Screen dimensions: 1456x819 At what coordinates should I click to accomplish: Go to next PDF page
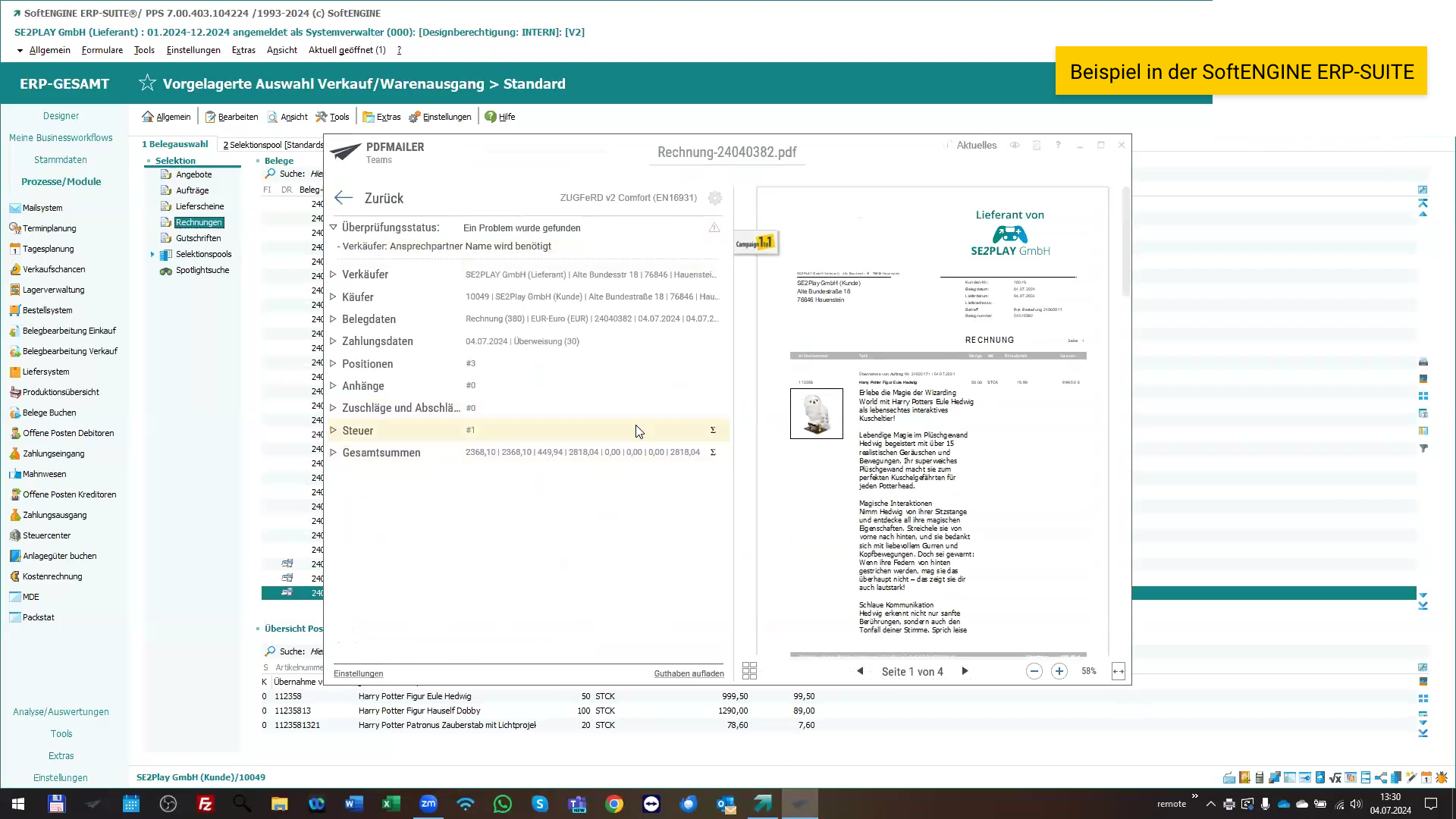click(x=965, y=671)
